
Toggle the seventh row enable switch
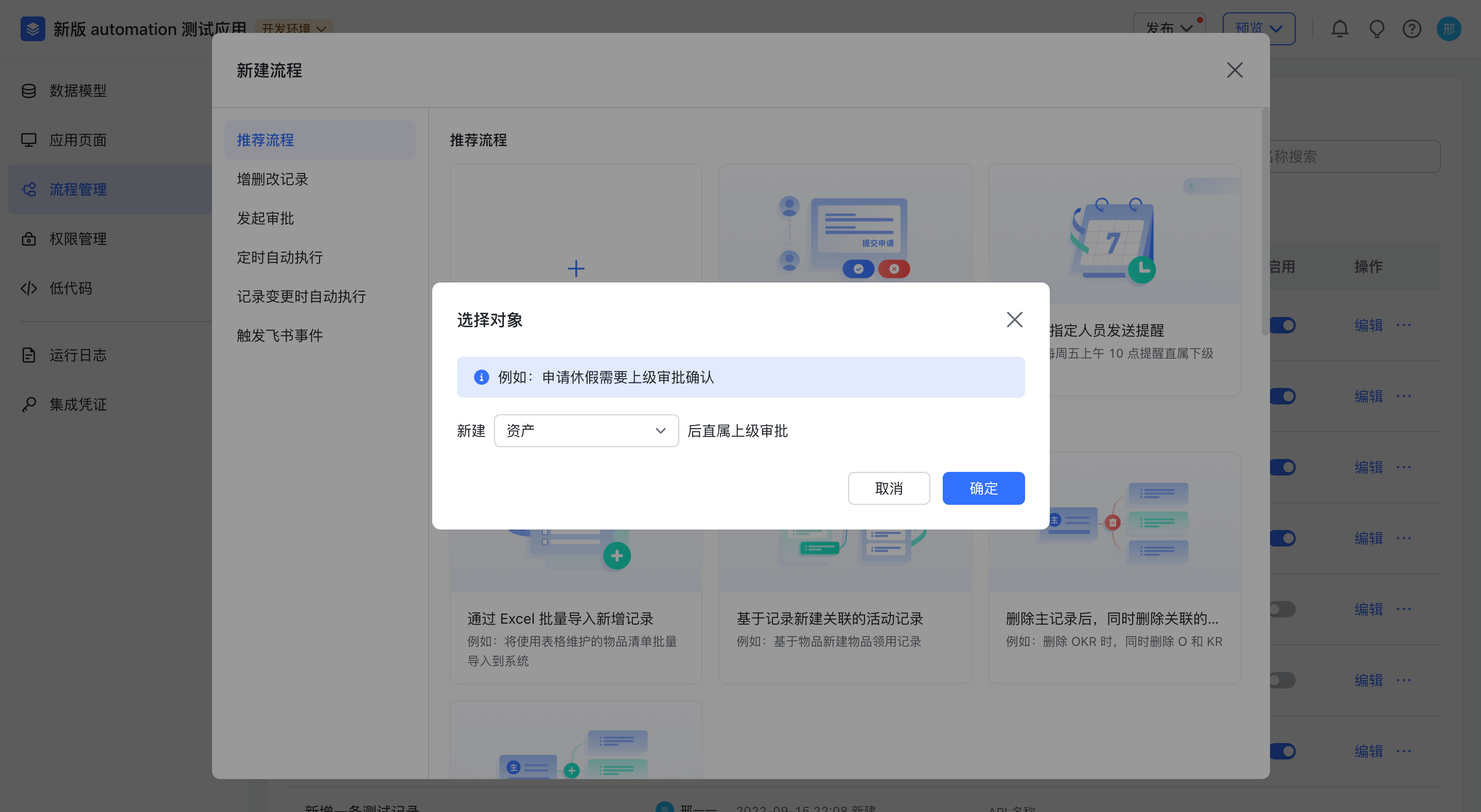coord(1283,751)
